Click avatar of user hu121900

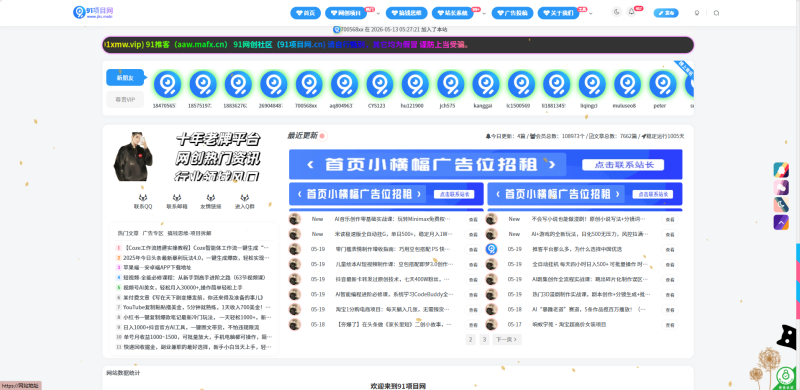pos(415,84)
